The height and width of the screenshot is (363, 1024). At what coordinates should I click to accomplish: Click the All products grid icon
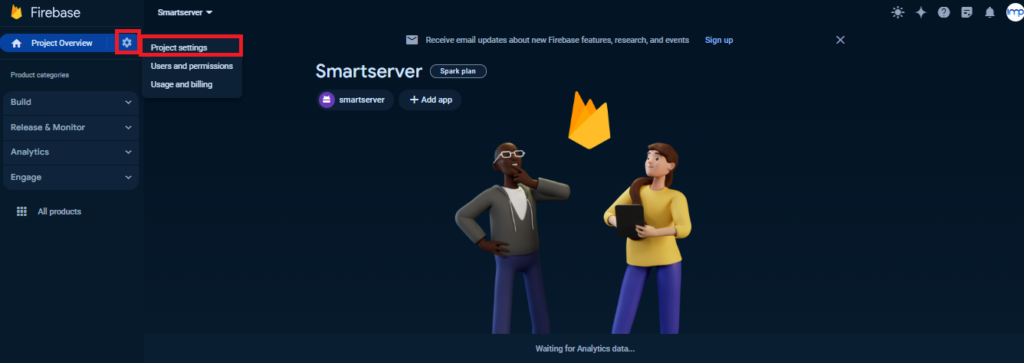pos(22,212)
